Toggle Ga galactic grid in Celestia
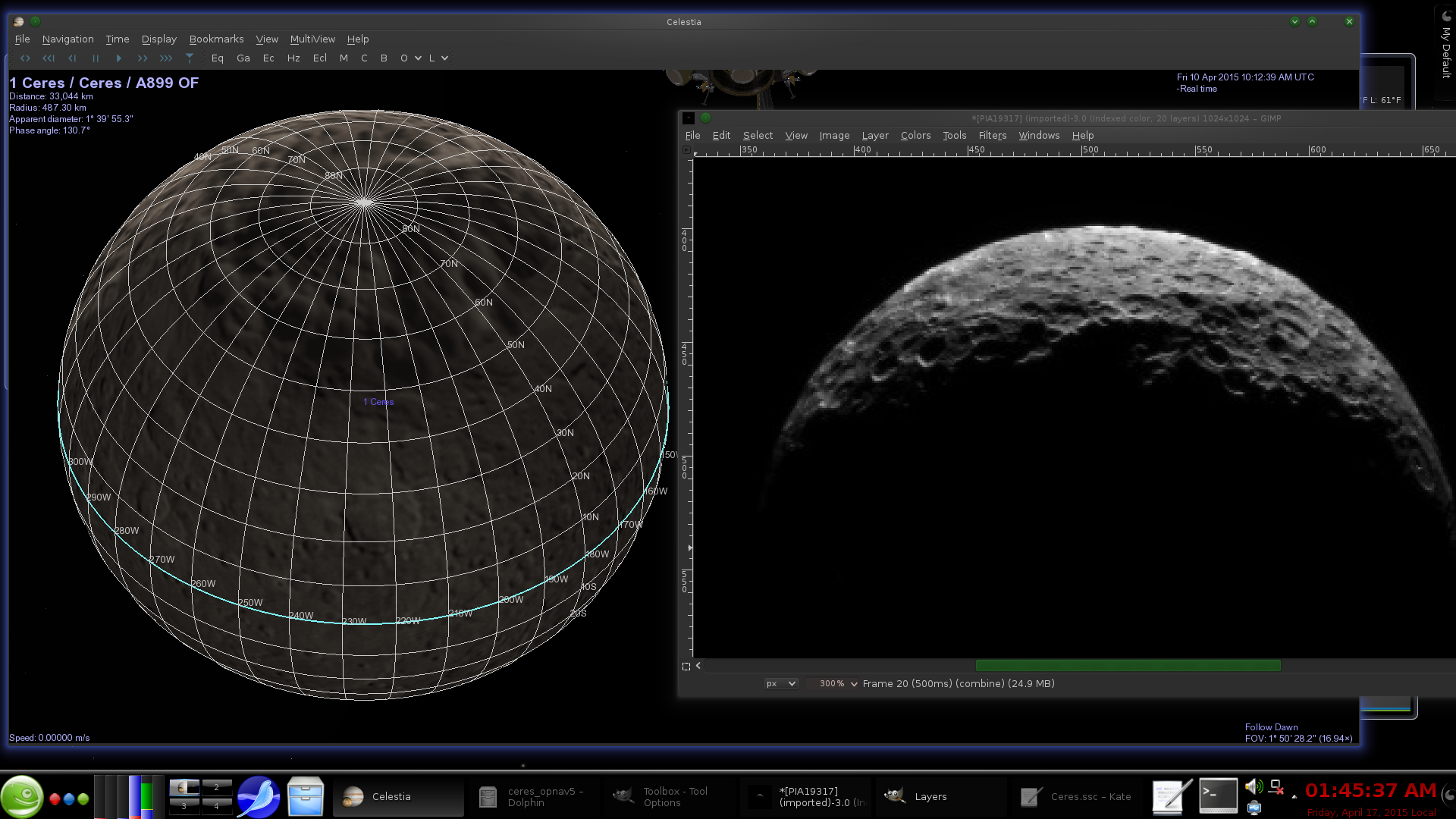 pos(243,58)
